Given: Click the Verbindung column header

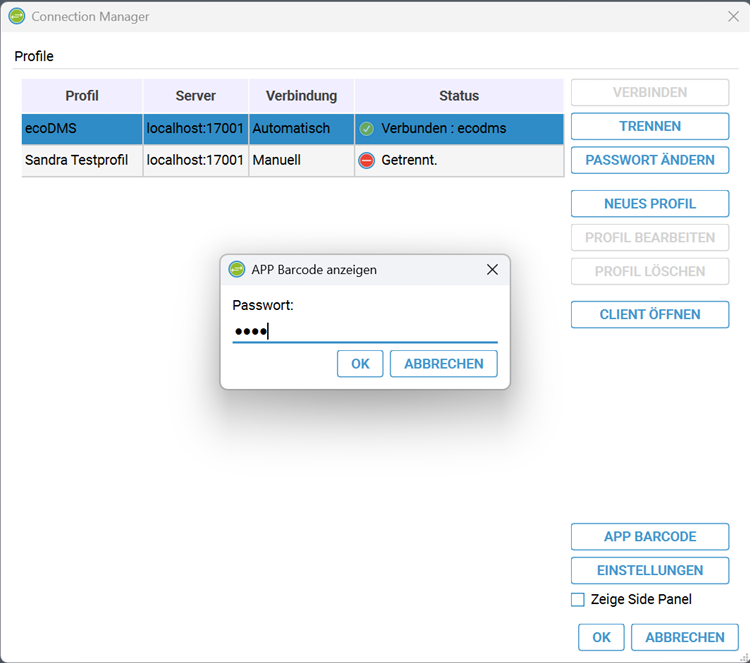Looking at the screenshot, I should coord(301,96).
